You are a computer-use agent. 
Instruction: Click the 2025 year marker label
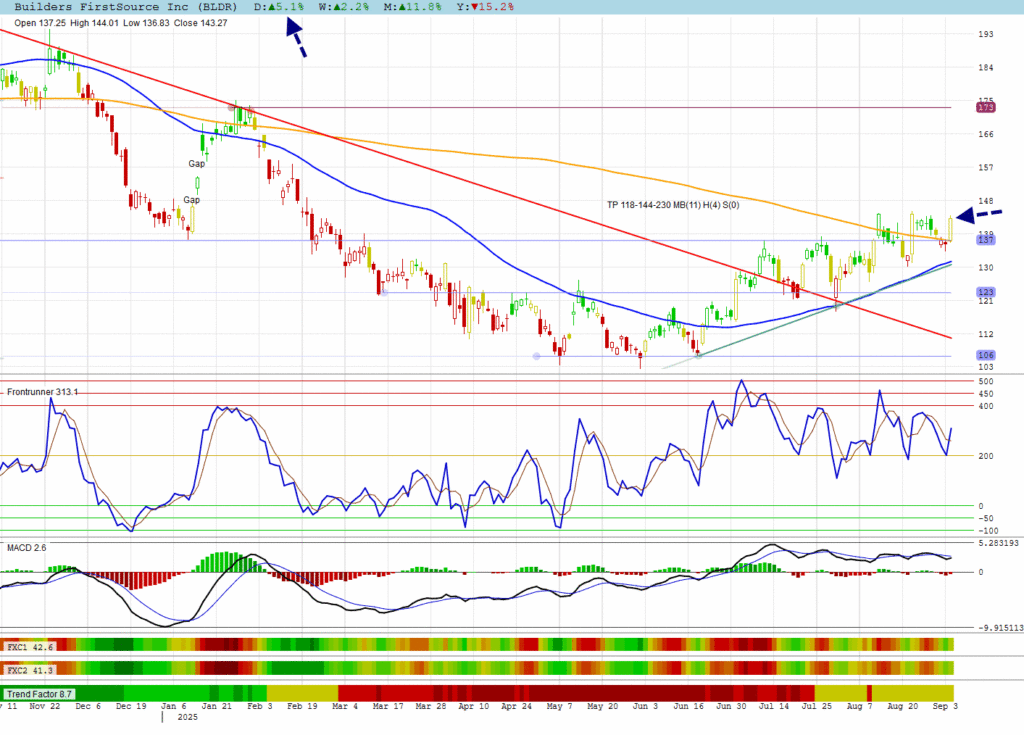[187, 717]
